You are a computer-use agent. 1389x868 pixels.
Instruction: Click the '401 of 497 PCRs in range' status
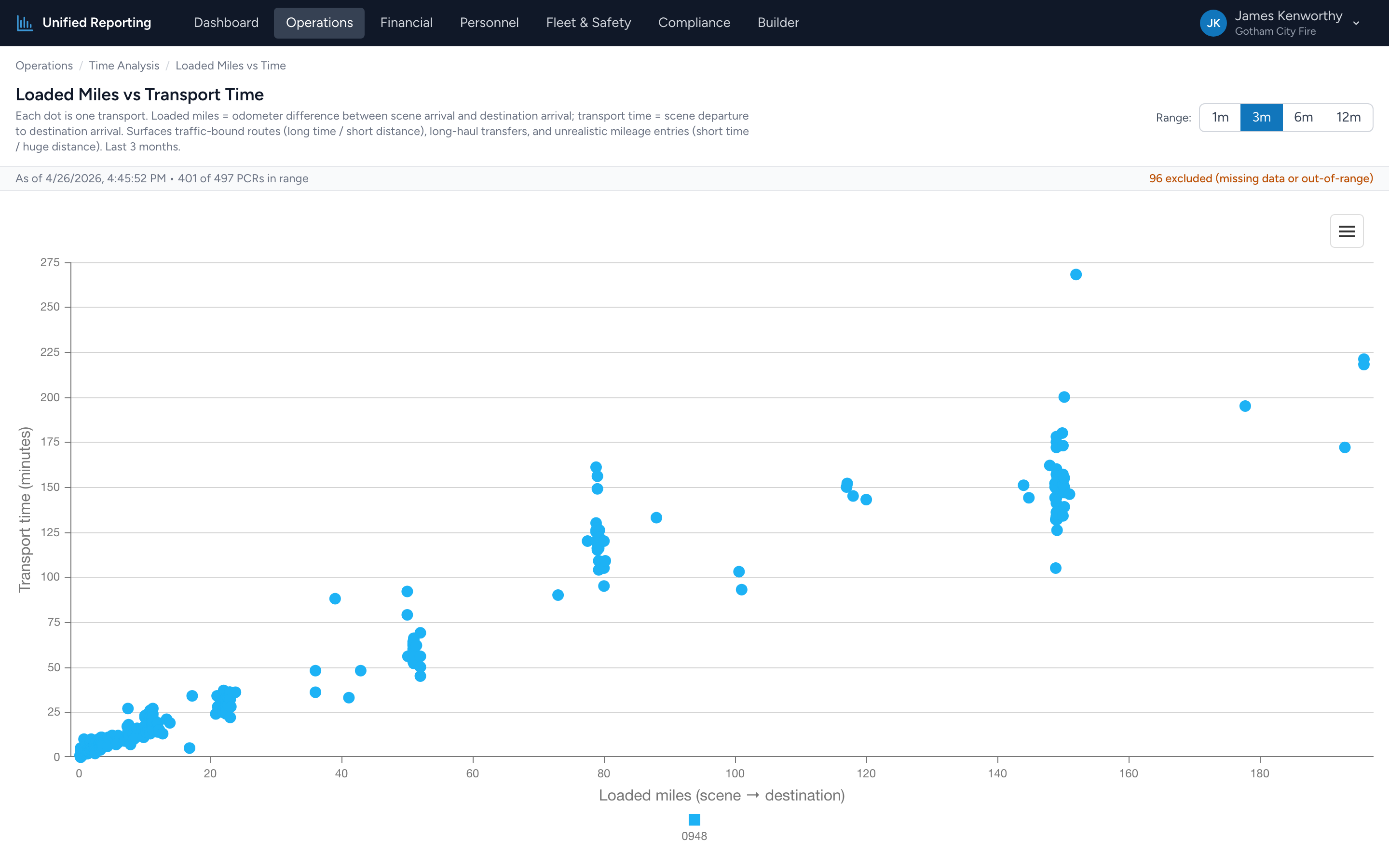tap(243, 178)
